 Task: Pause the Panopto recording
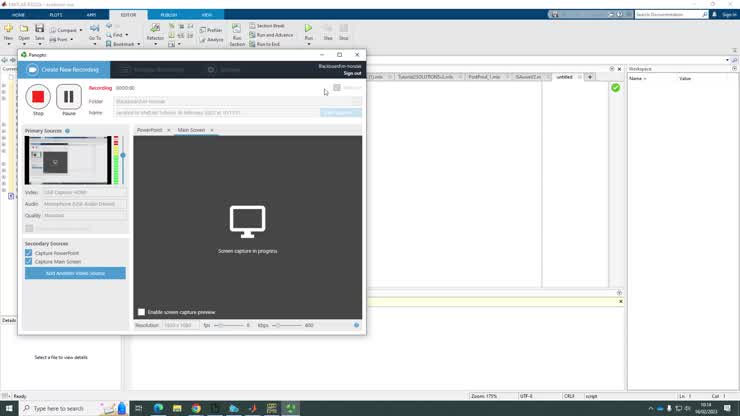click(x=69, y=97)
